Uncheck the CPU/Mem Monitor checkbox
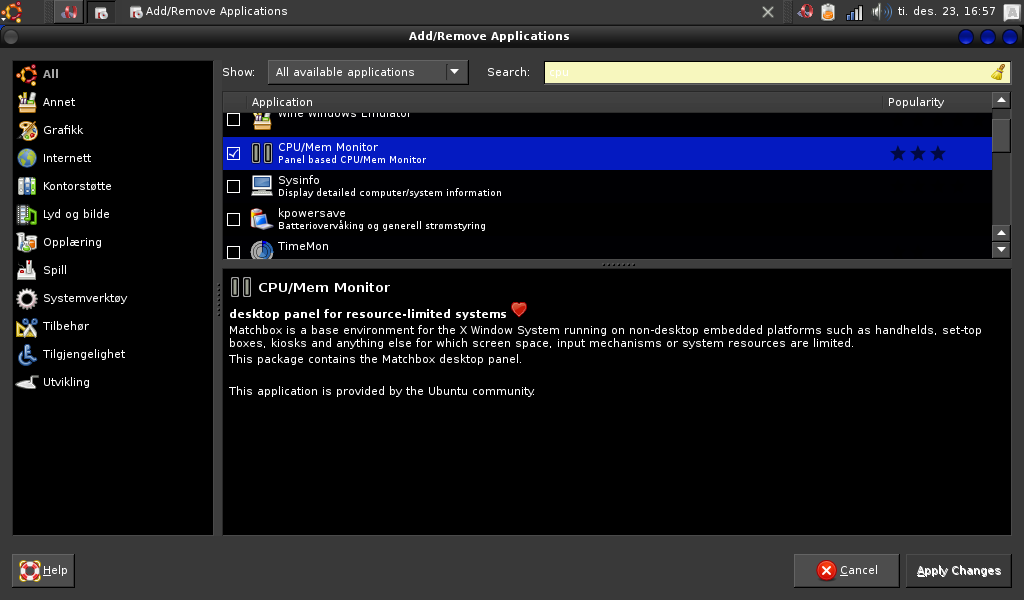 [233, 153]
